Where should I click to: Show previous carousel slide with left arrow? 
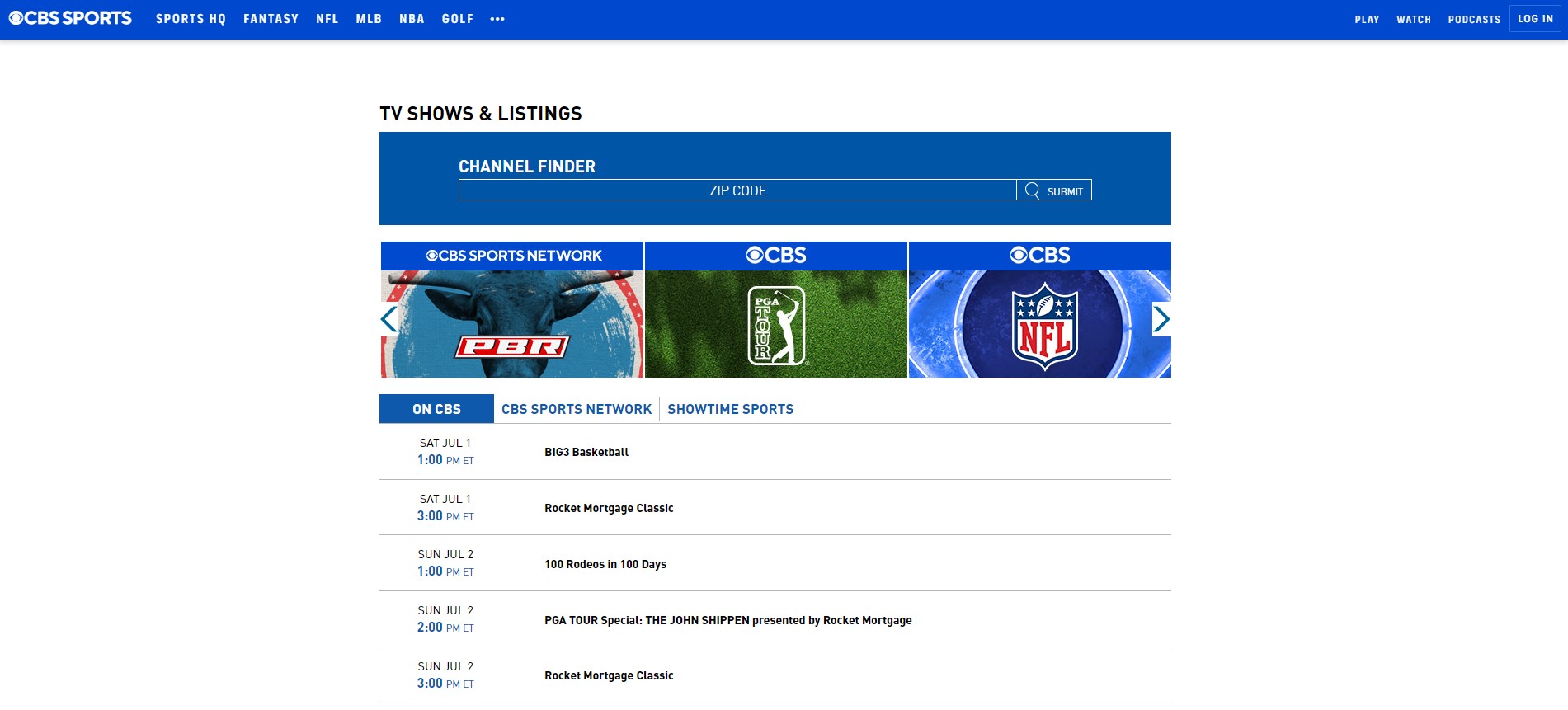click(x=389, y=319)
